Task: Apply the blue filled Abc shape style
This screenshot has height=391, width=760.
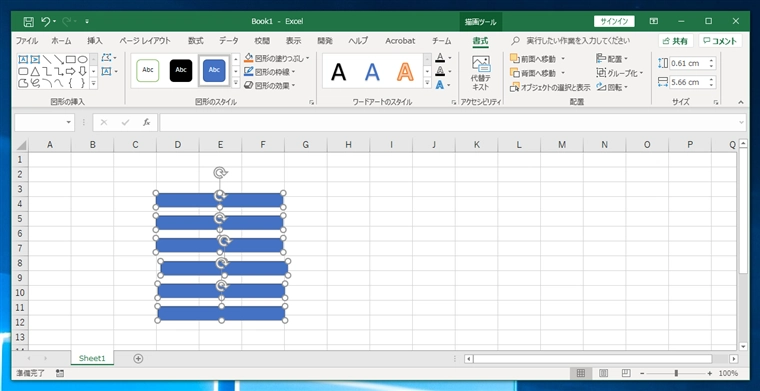Action: pyautogui.click(x=214, y=70)
